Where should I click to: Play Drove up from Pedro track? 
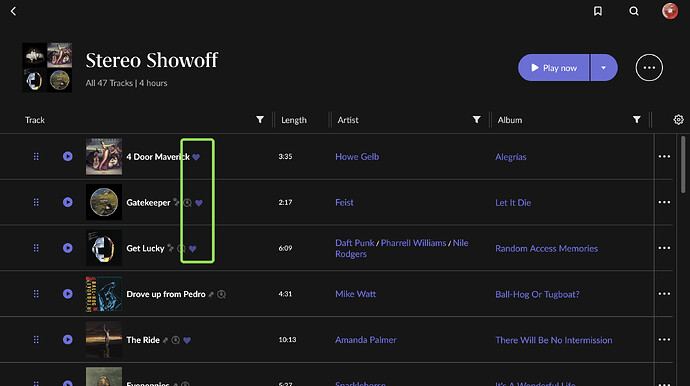pos(67,294)
